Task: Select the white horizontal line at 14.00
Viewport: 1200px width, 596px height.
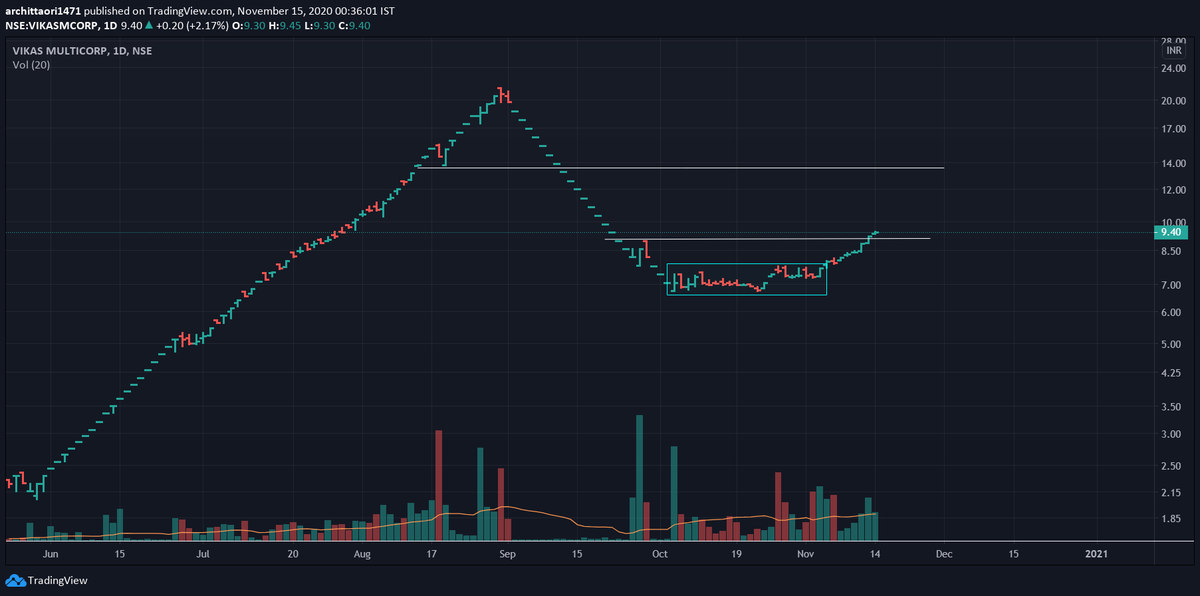Action: click(680, 168)
